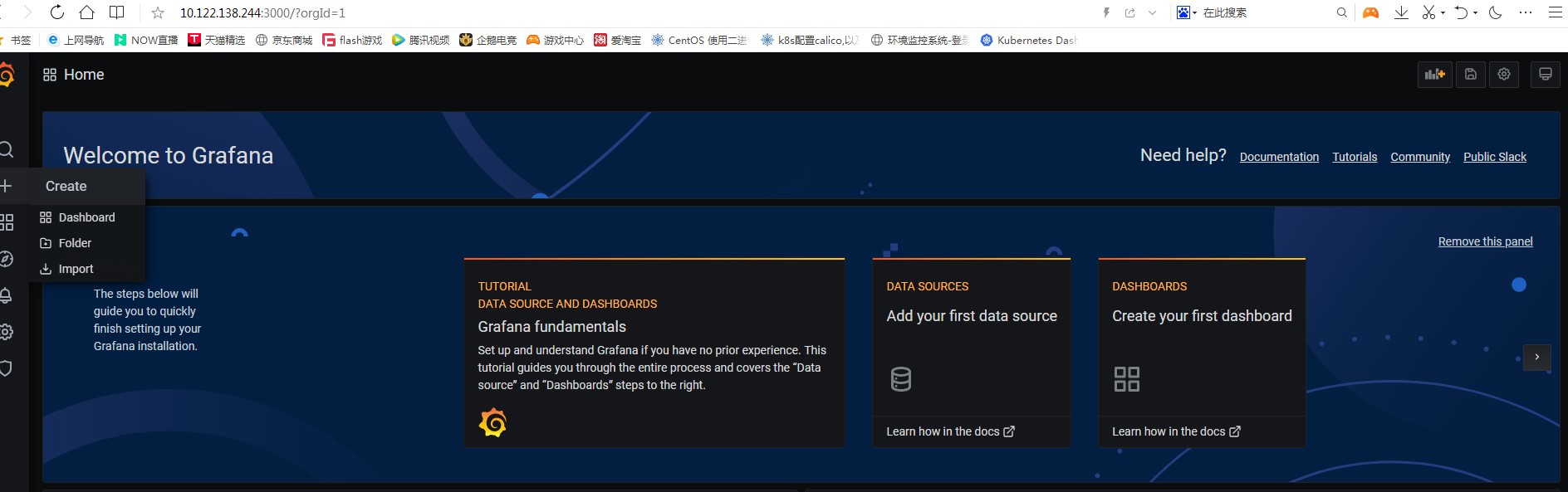Click the Create menu header

pyautogui.click(x=87, y=186)
